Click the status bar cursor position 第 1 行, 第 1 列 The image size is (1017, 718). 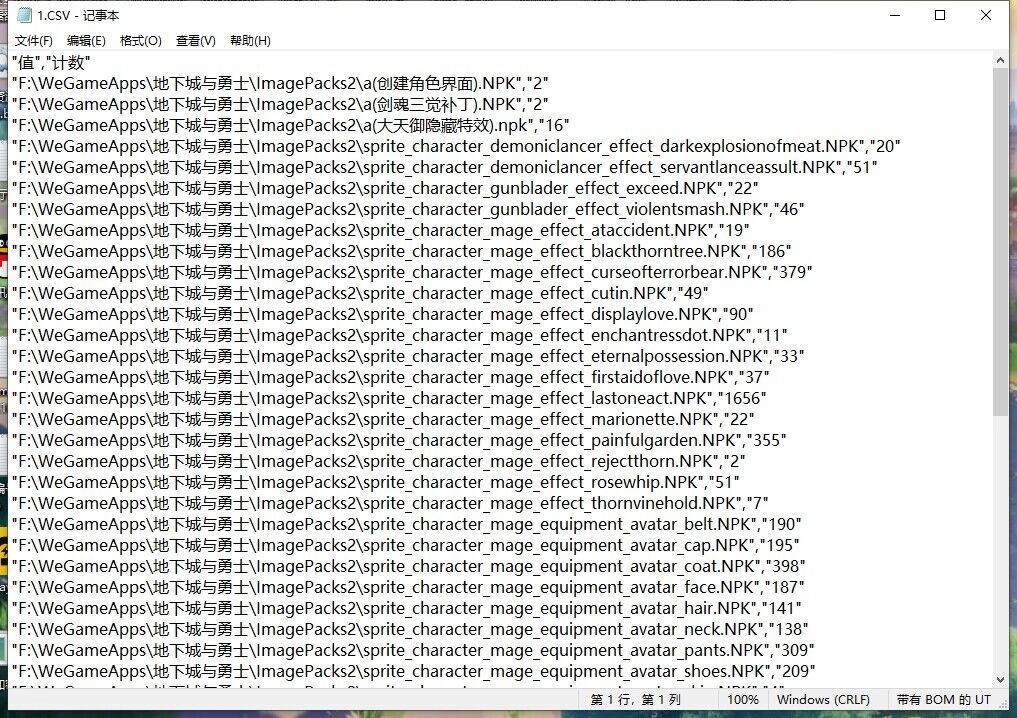635,700
